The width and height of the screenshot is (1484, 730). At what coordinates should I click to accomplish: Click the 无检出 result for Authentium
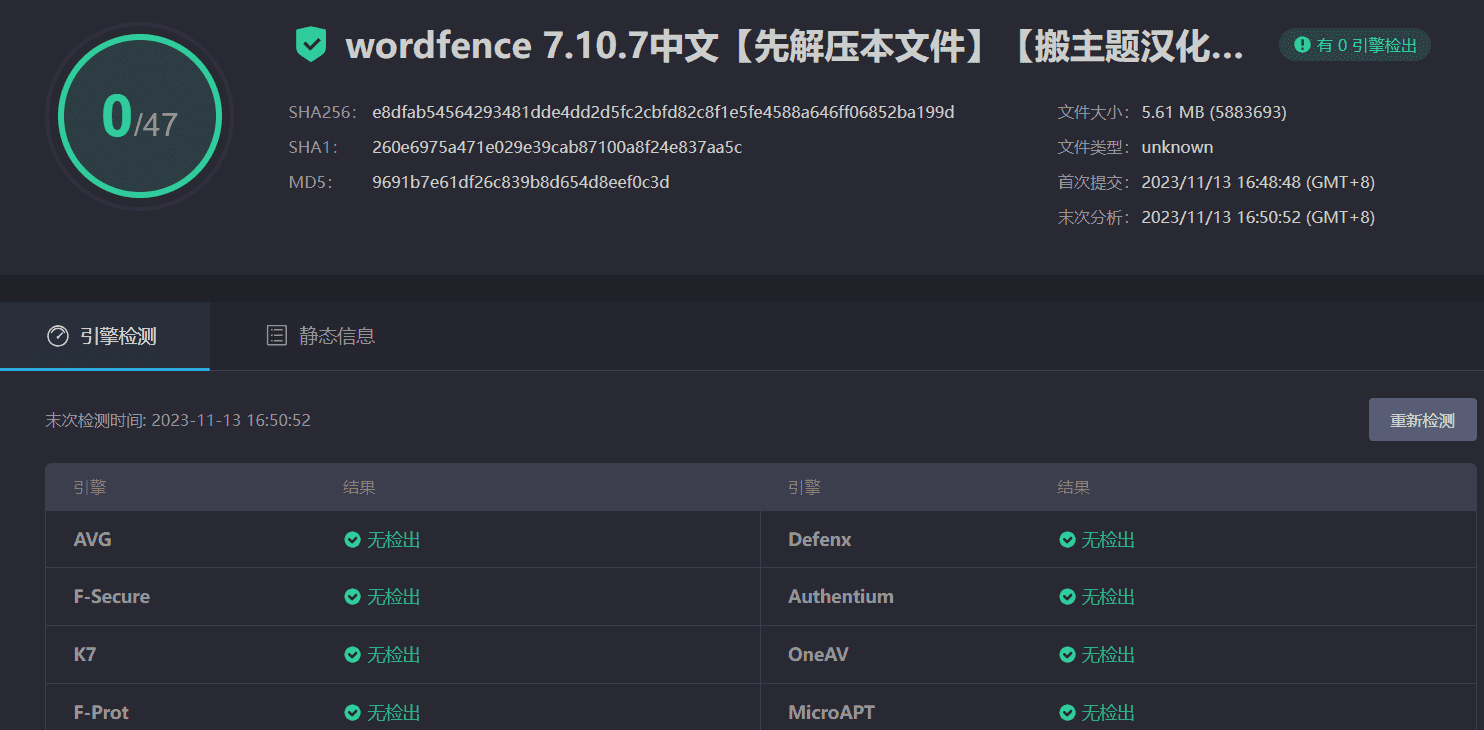1108,597
